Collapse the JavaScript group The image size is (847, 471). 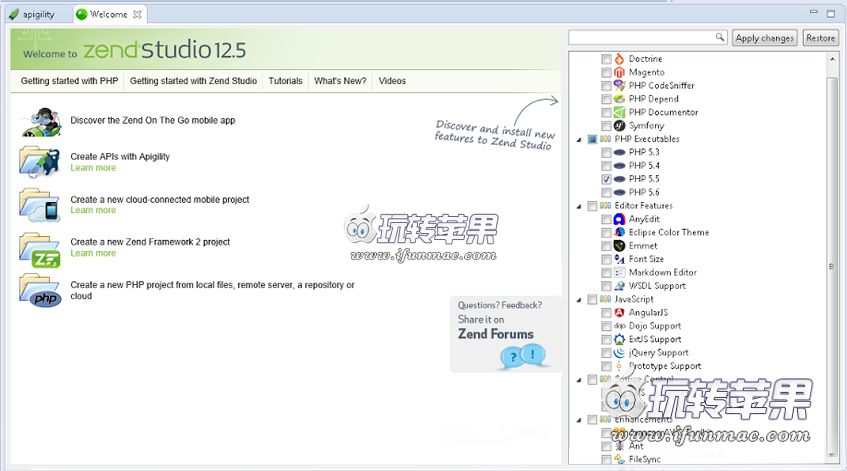click(579, 300)
